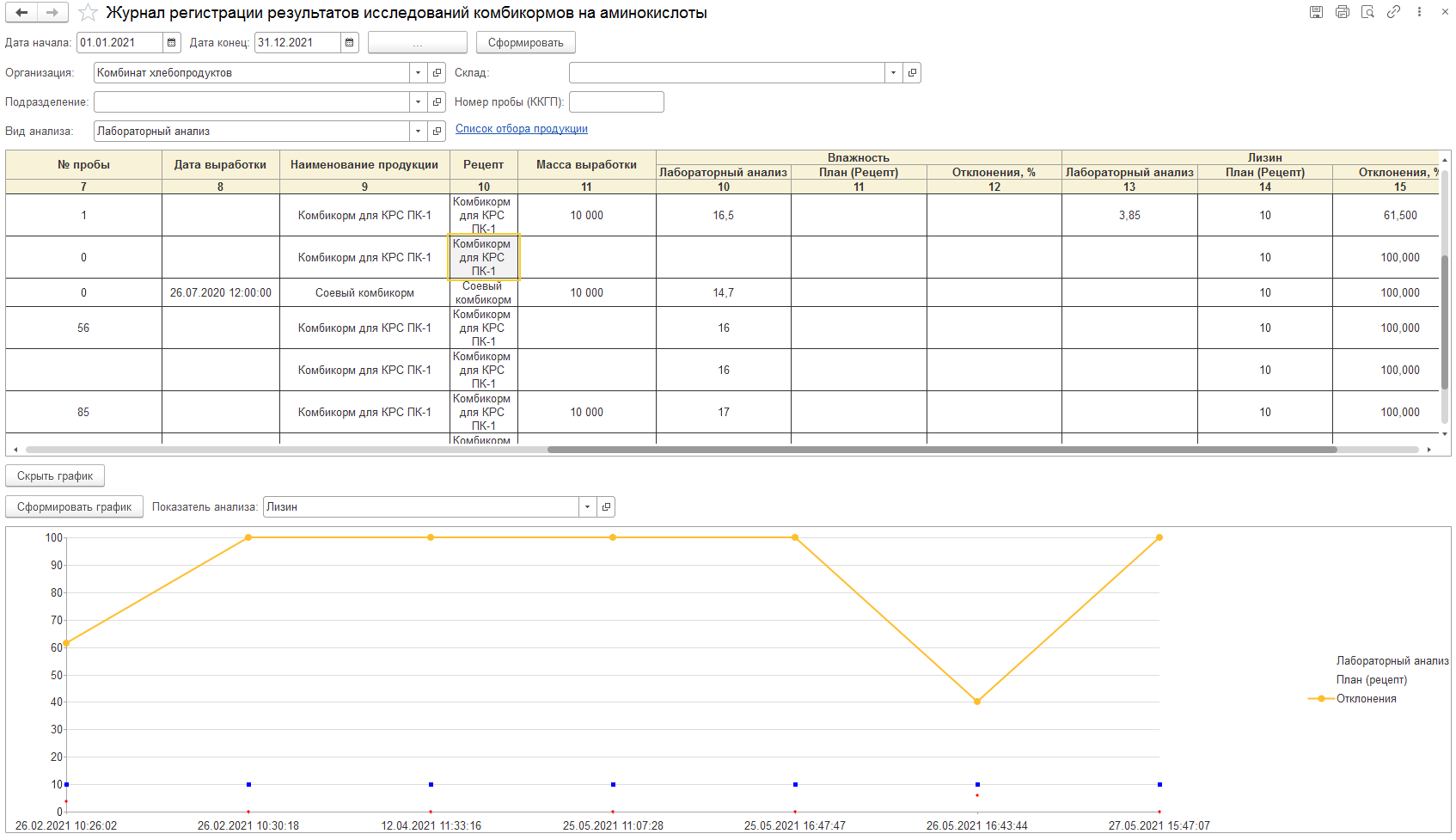The width and height of the screenshot is (1456, 840).
Task: Expand the Показатель анализа dropdown
Action: pos(588,507)
